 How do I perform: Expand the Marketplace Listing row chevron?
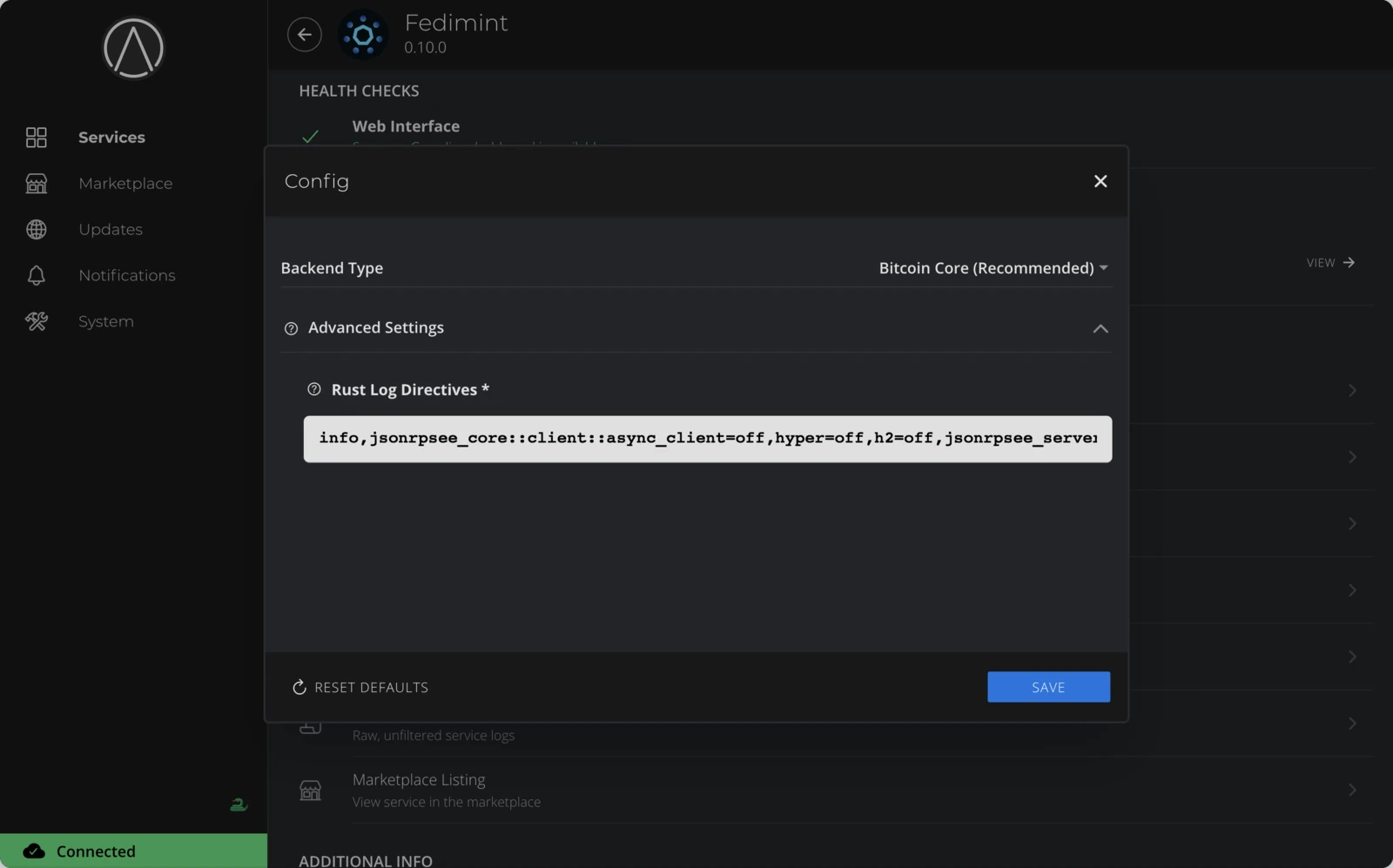[1350, 790]
